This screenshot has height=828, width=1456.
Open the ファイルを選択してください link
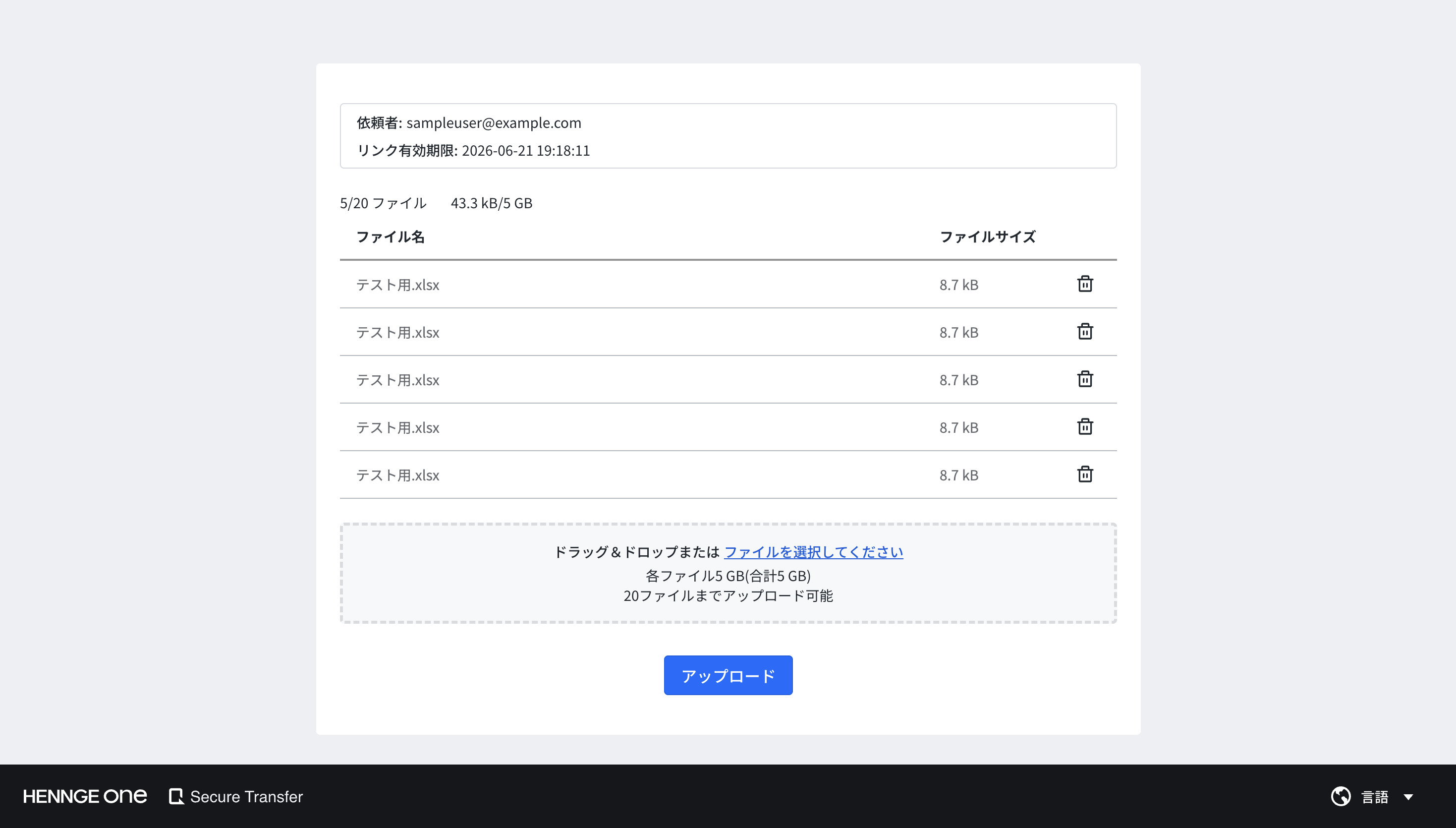(x=813, y=552)
